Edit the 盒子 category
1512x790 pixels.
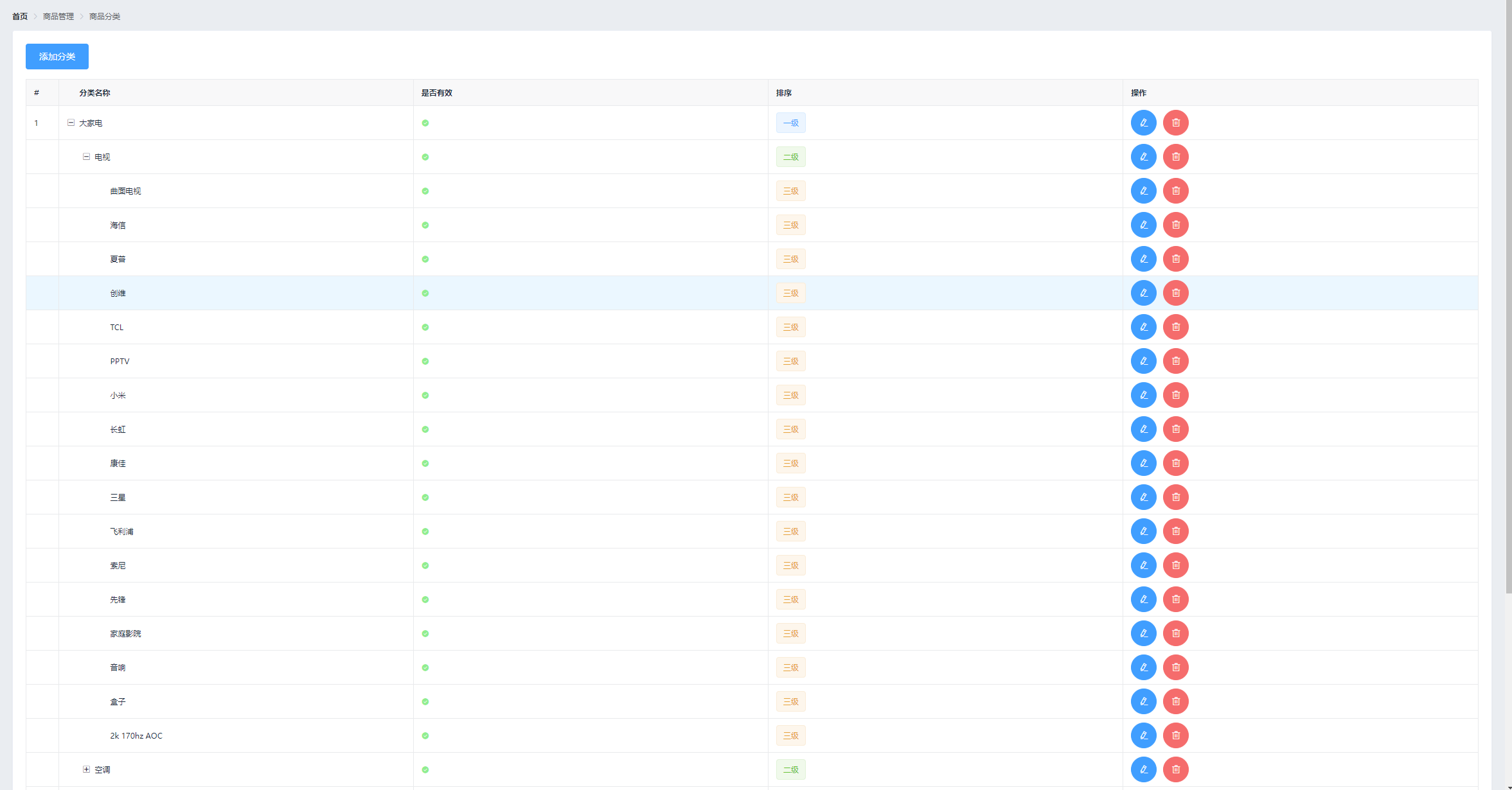click(x=1144, y=701)
